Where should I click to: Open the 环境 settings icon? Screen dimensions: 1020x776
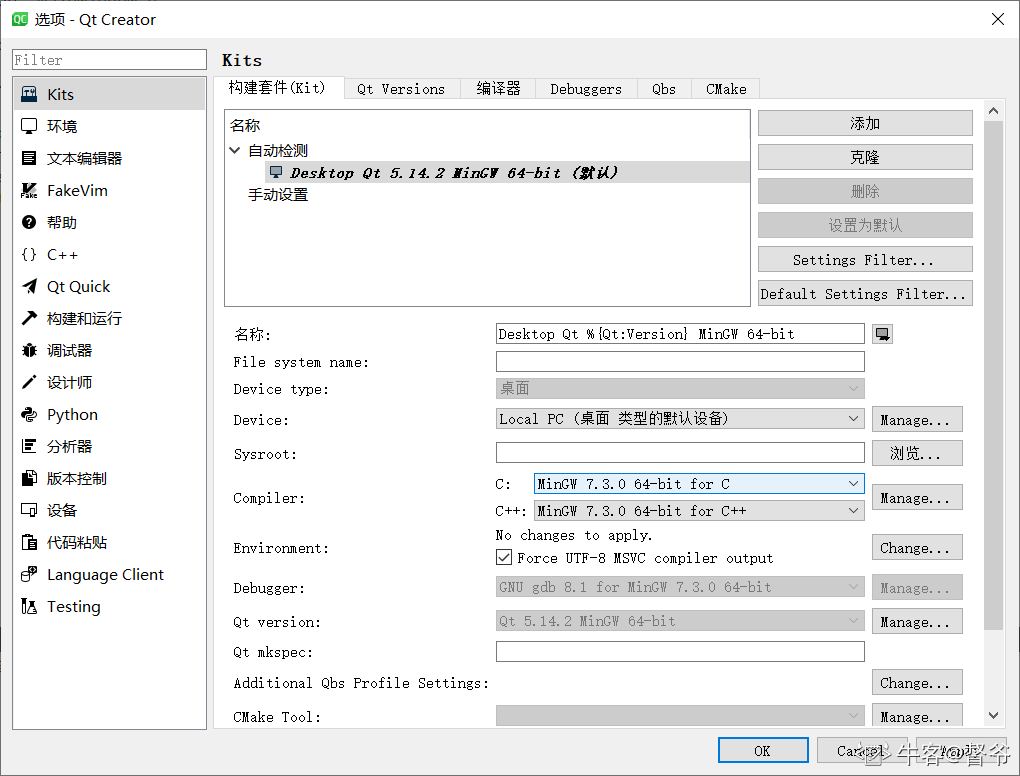[29, 126]
